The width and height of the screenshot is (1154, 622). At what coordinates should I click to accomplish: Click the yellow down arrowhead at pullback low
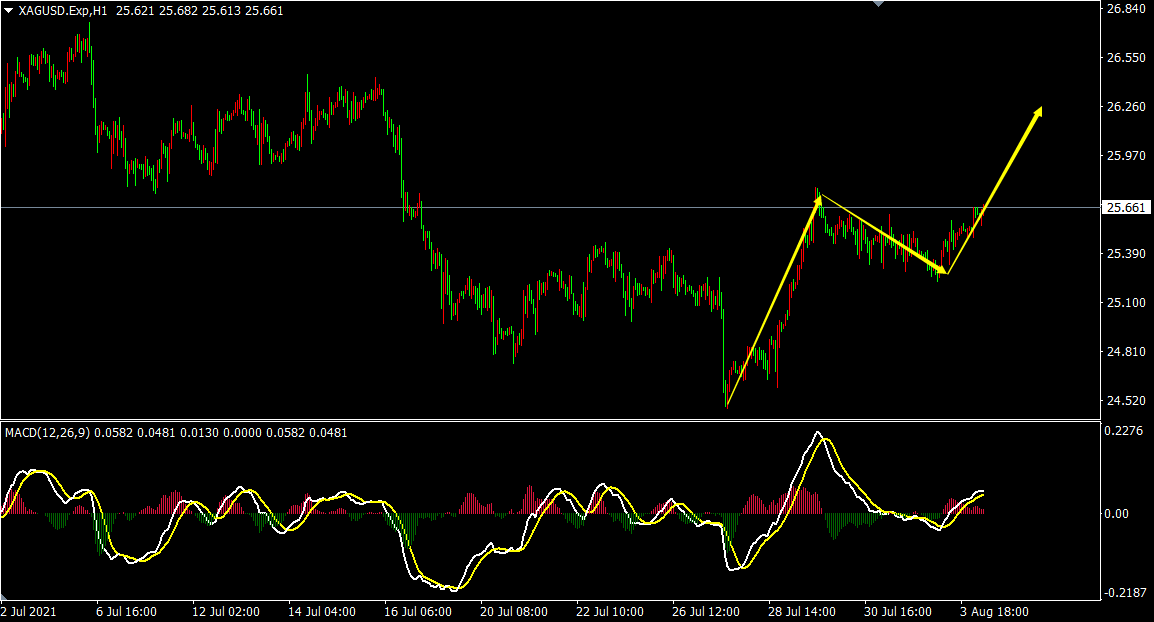(x=941, y=269)
